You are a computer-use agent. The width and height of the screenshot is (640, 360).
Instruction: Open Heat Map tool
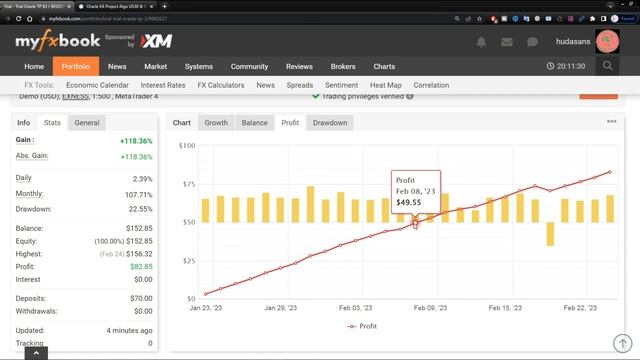pyautogui.click(x=386, y=85)
